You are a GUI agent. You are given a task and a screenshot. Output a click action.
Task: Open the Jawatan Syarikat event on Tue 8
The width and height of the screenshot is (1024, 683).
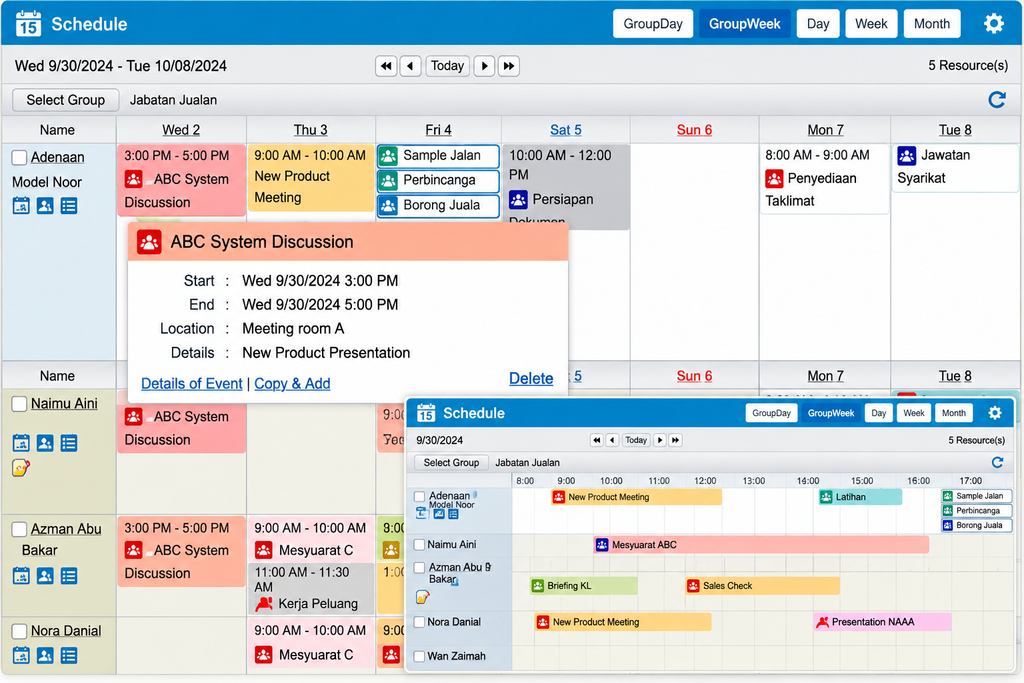tap(955, 167)
